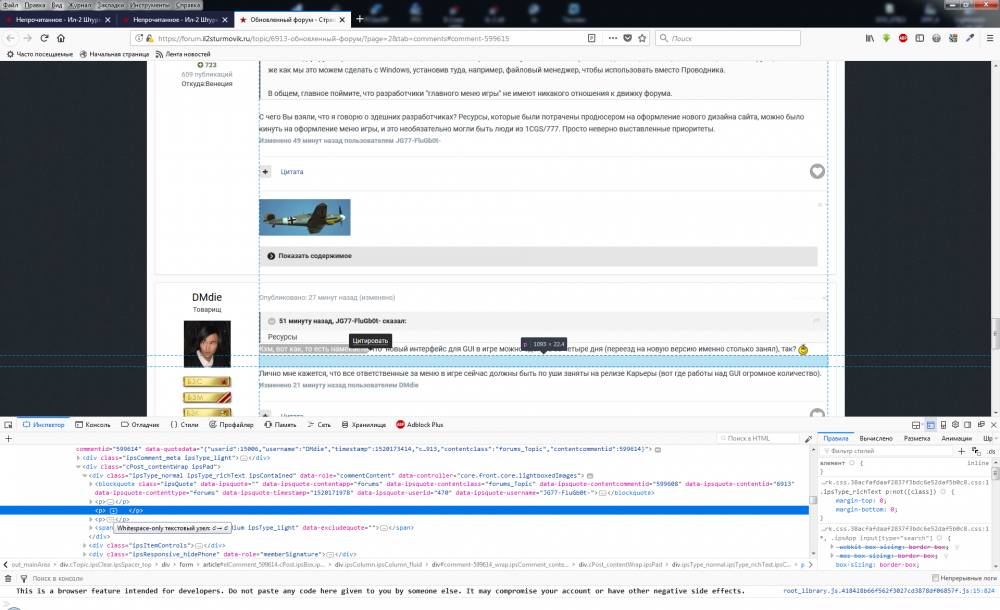Open the Firefox hamburger menu
The width and height of the screenshot is (1000, 610).
989,38
